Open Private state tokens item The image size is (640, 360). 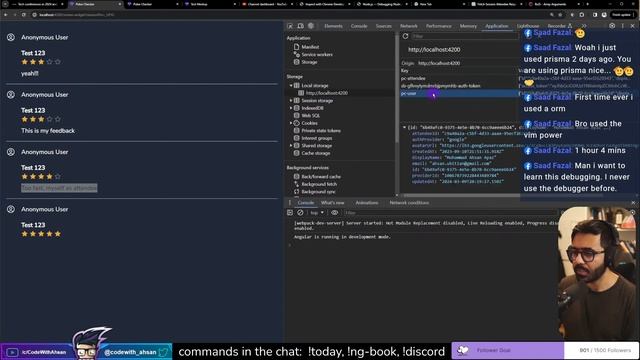point(321,131)
